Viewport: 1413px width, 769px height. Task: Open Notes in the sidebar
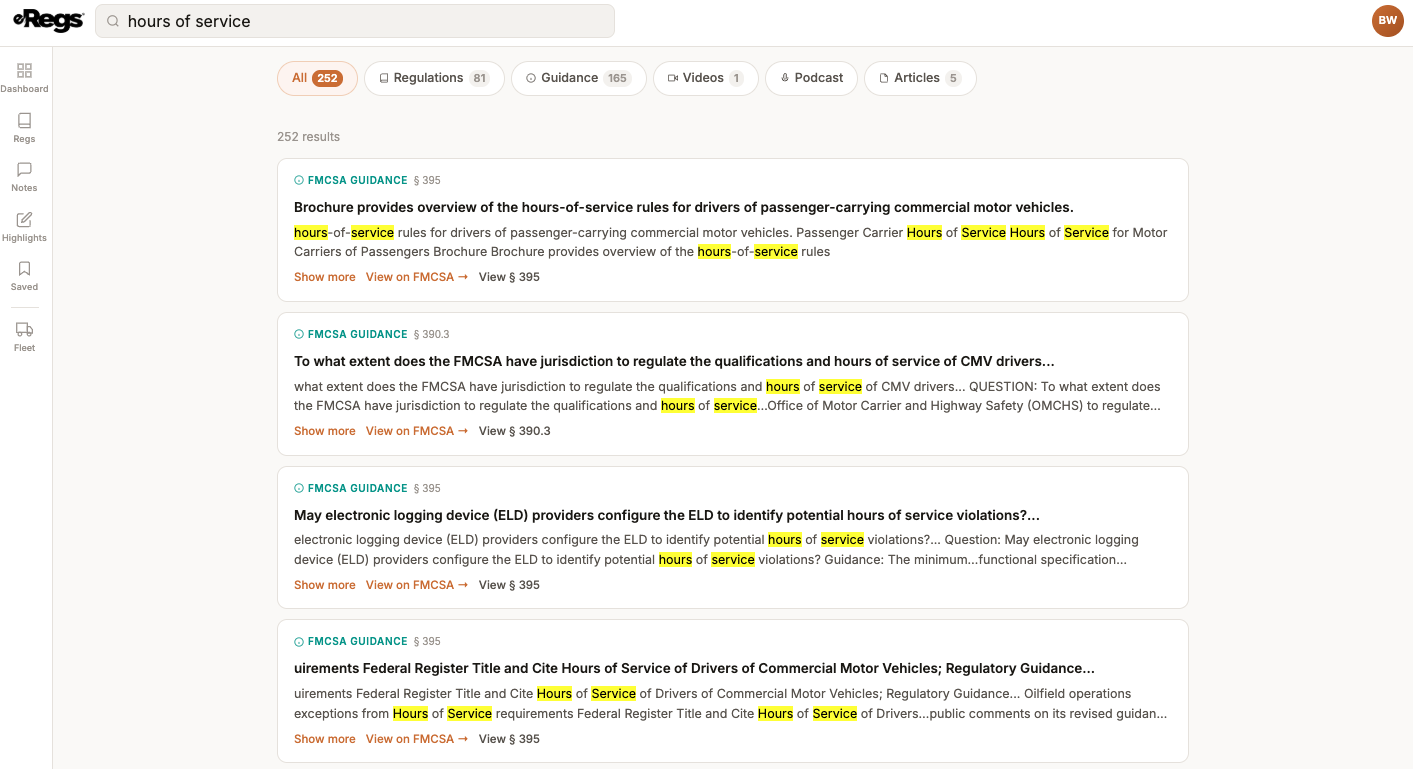tap(24, 177)
